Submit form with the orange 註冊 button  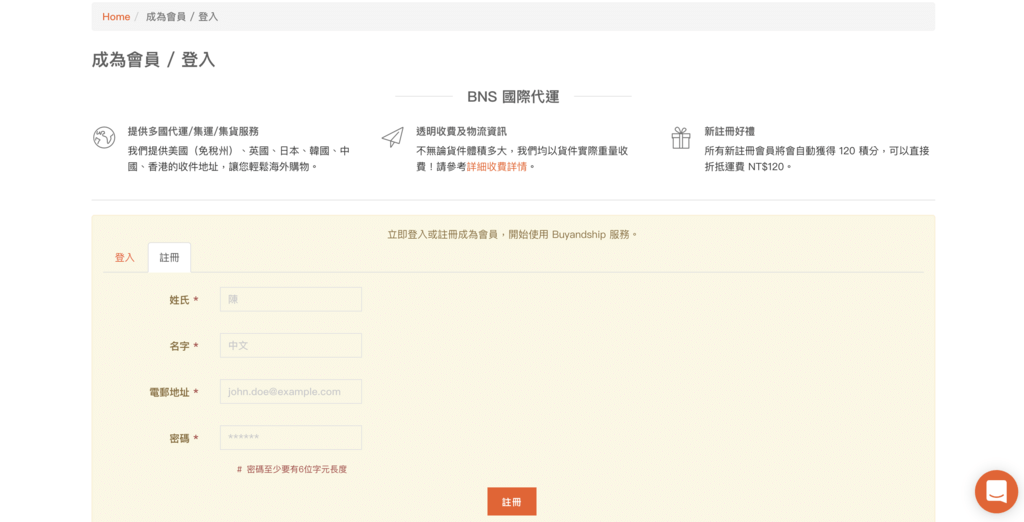coord(512,502)
